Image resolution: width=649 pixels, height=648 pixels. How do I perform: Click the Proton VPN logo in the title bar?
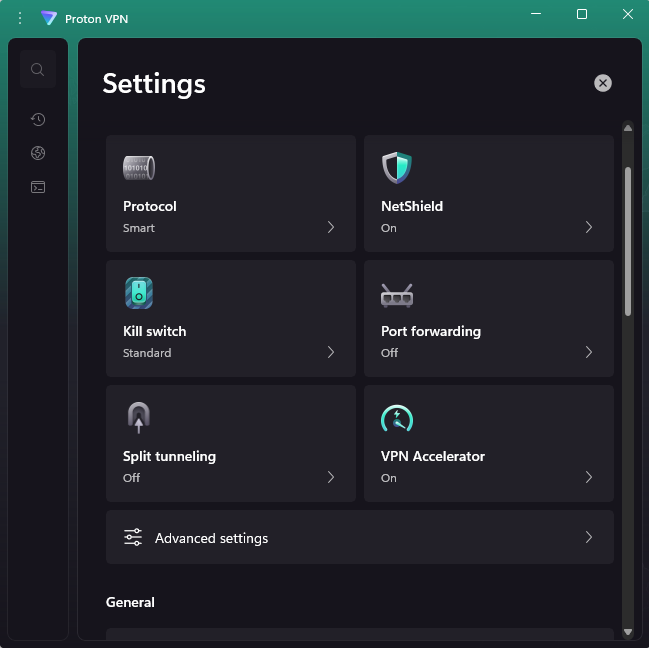pyautogui.click(x=49, y=18)
